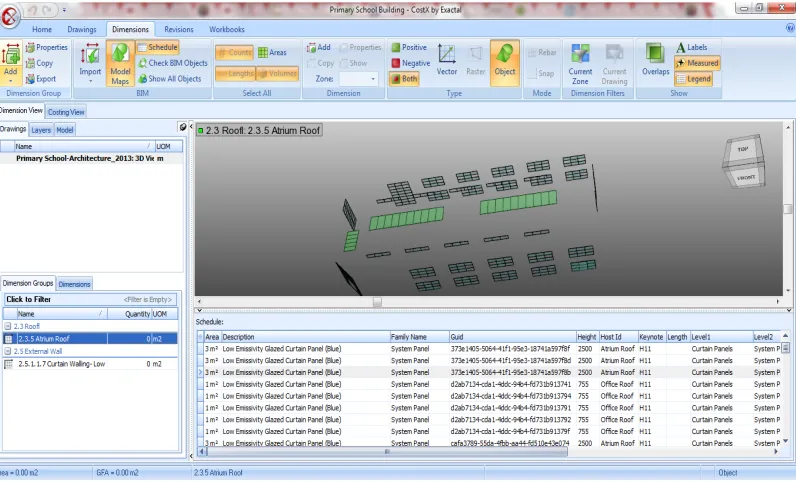Click Copy in Dimension Group section
Viewport: 796px width, 482px height.
pyautogui.click(x=39, y=63)
